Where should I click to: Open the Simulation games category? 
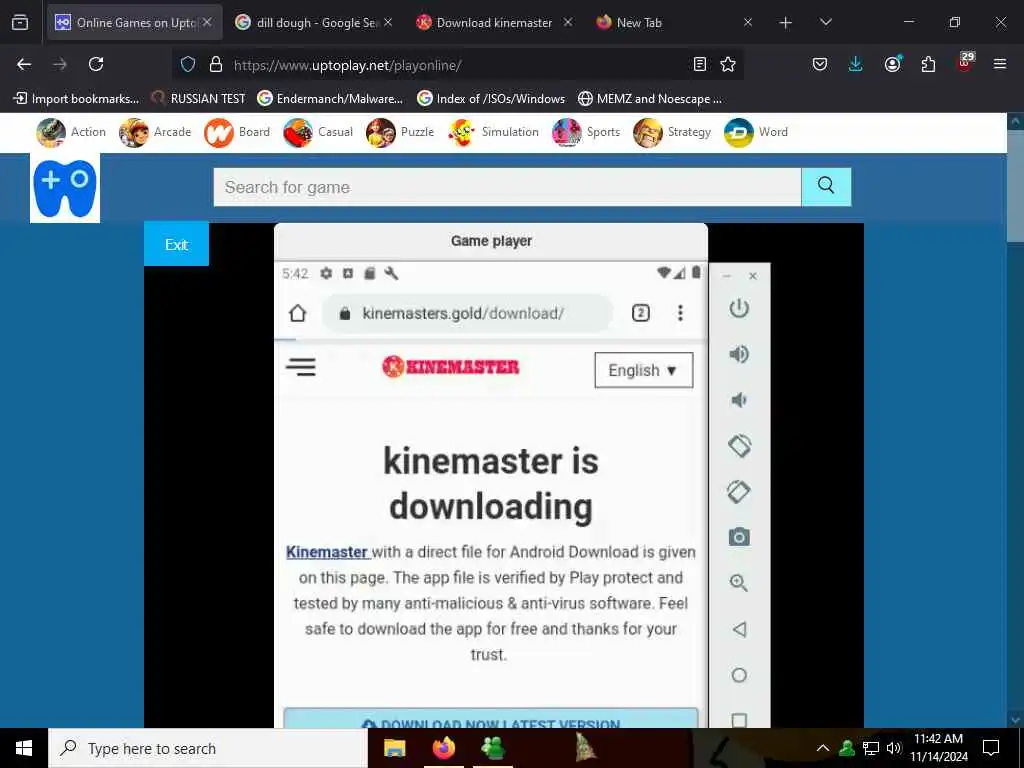pyautogui.click(x=493, y=133)
